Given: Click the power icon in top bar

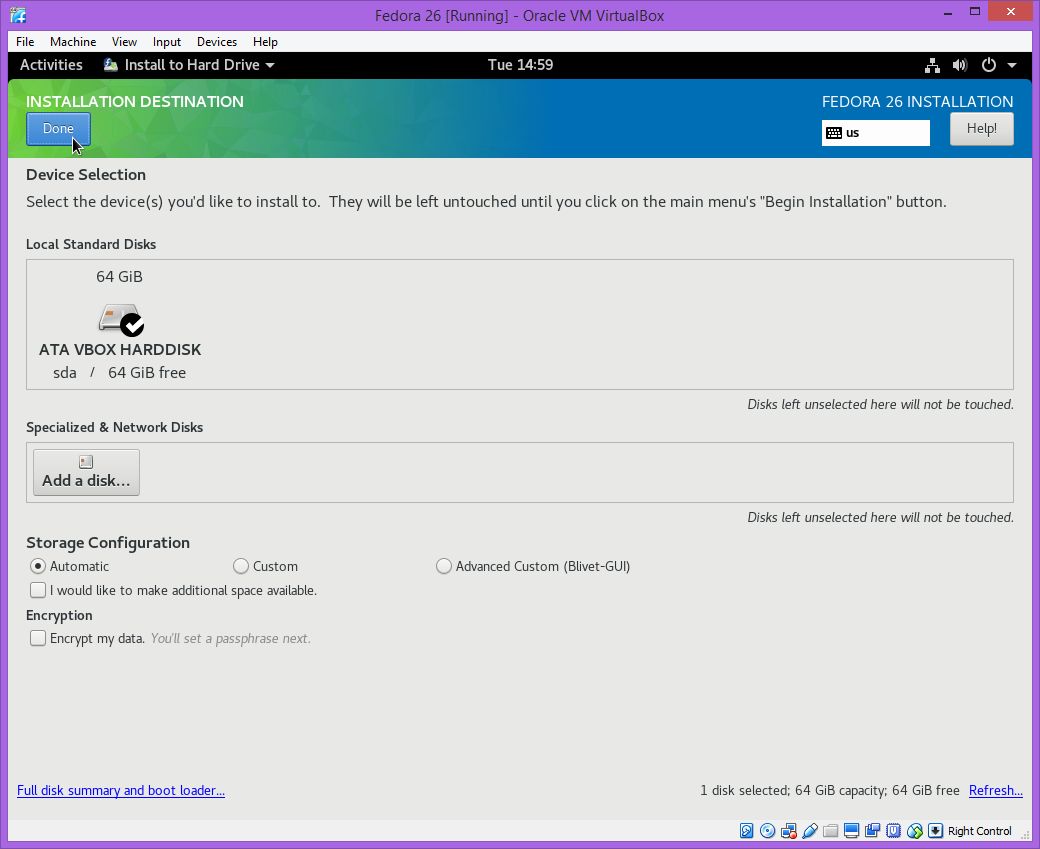Looking at the screenshot, I should pyautogui.click(x=988, y=65).
